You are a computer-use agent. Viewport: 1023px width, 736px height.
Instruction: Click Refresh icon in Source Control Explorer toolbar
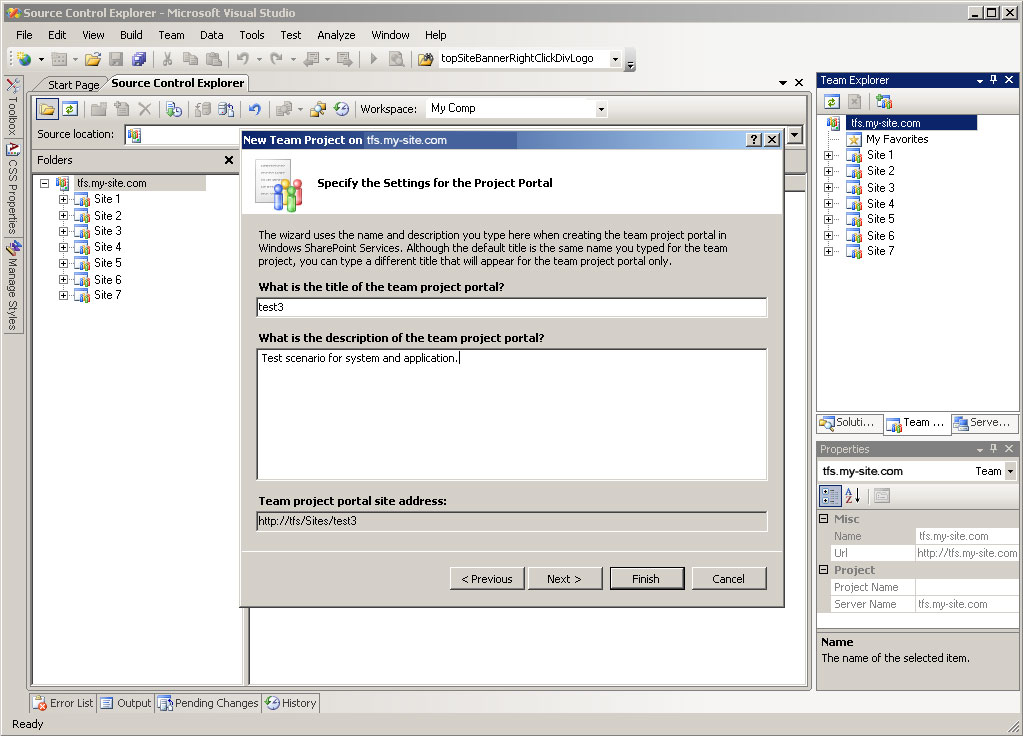[x=70, y=110]
